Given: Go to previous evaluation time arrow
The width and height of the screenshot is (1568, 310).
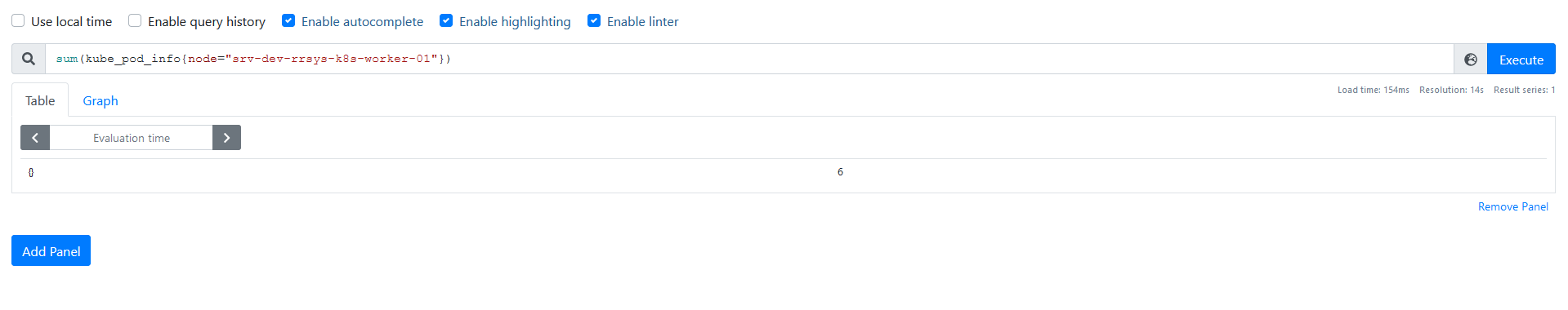Looking at the screenshot, I should 35,138.
